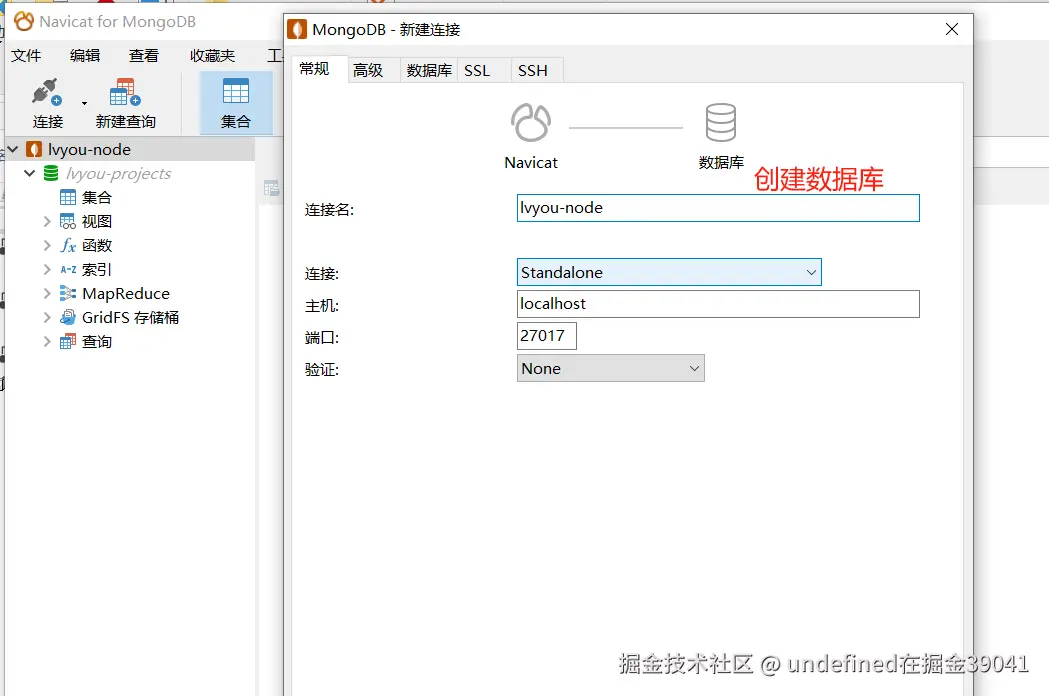Open the 收藏夹 menu

(x=212, y=56)
